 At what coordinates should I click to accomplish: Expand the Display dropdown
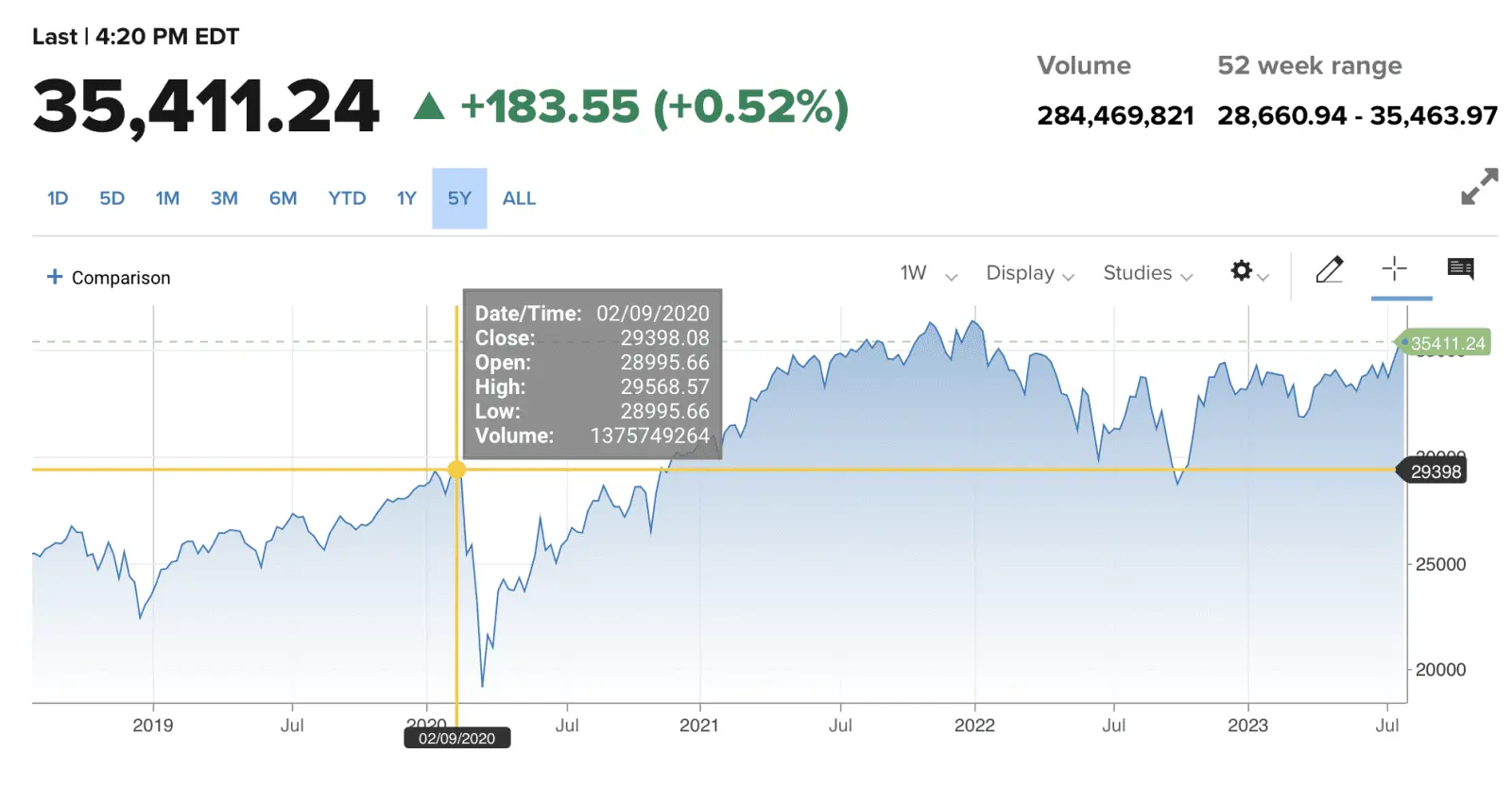point(1029,274)
